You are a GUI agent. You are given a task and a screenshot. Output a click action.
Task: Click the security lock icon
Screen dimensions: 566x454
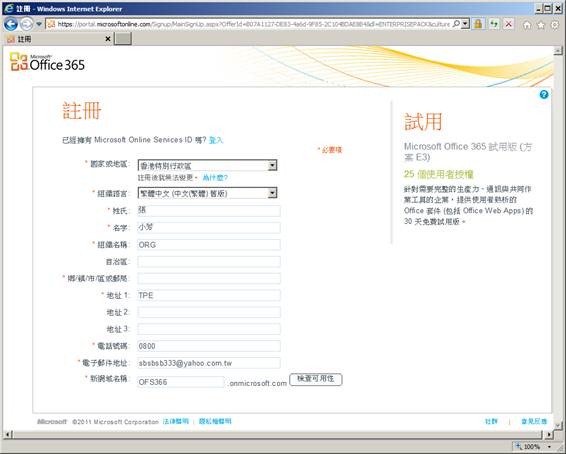tap(478, 24)
